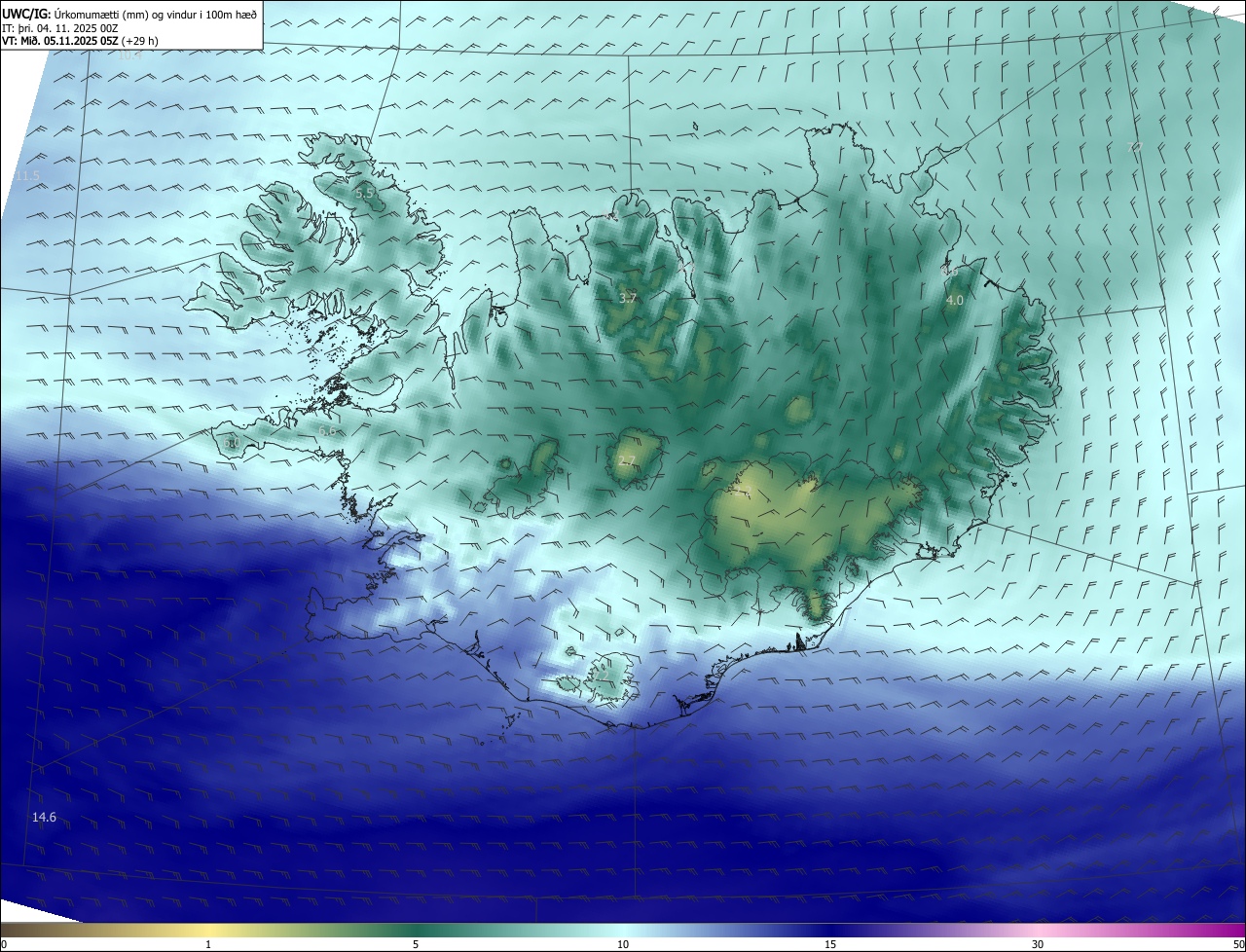The image size is (1246, 952).
Task: Click the map value label "6.6"
Action: click(327, 430)
